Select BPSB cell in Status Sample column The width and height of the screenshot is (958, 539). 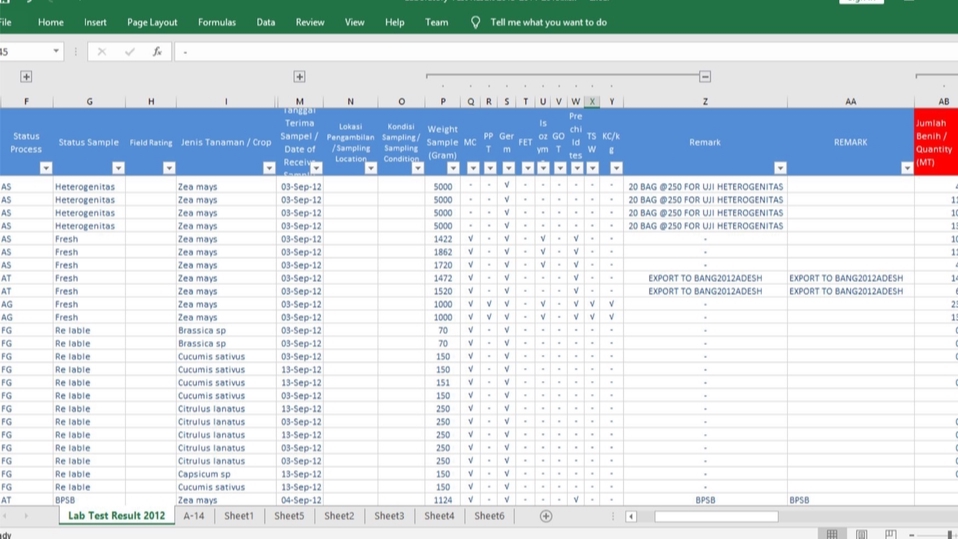click(x=89, y=500)
